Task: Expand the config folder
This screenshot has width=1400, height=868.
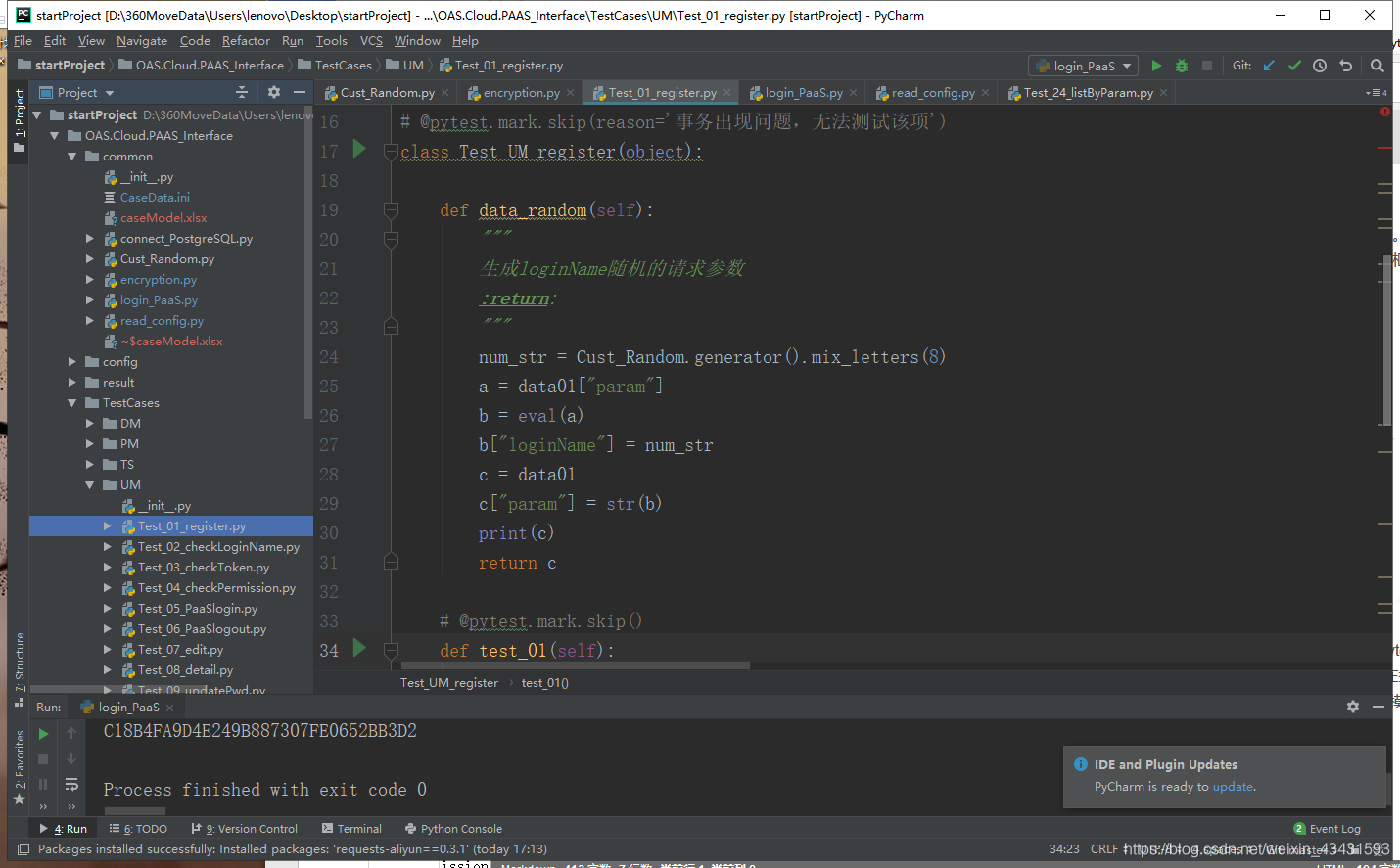Action: tap(72, 362)
